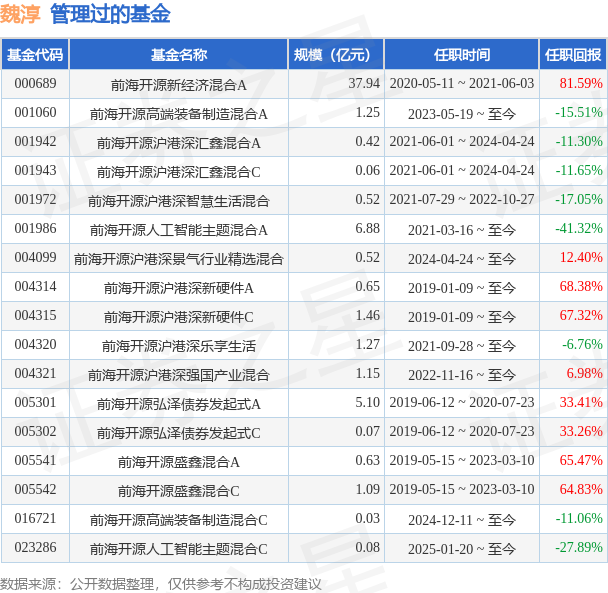Screen dimensions: 608x593
Task: Select fund code 004099
Action: (35, 258)
